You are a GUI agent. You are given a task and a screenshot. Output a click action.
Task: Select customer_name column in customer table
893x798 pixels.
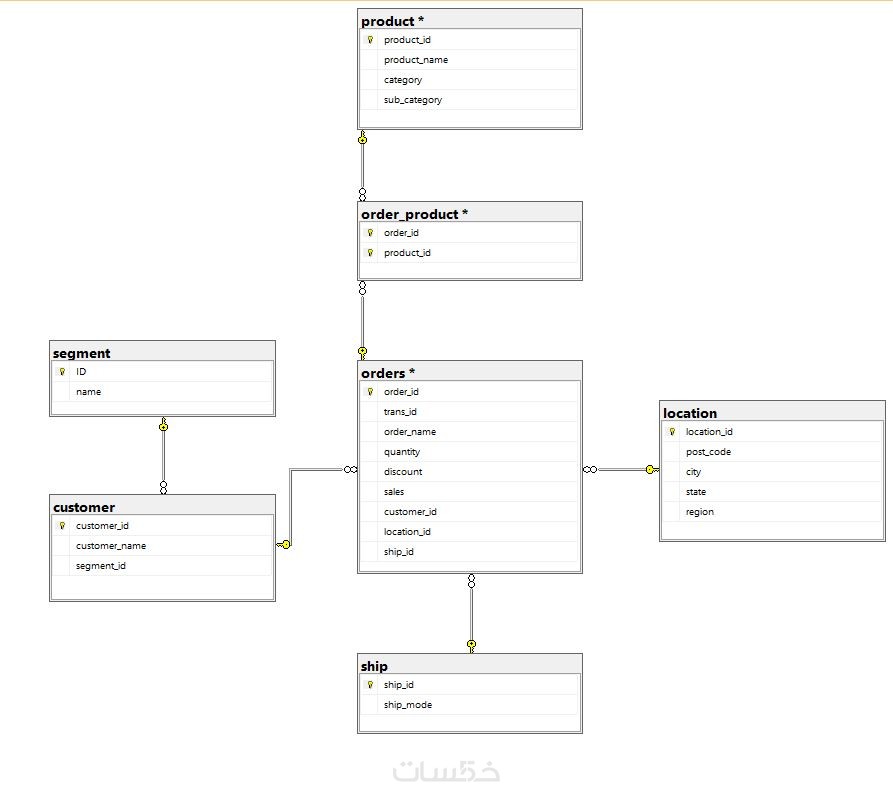(162, 546)
